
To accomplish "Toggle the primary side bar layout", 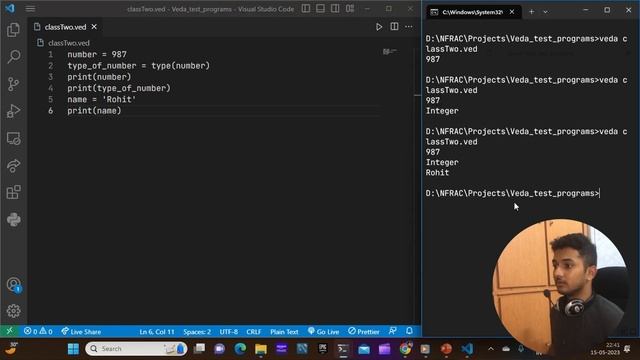I will pyautogui.click(x=306, y=9).
